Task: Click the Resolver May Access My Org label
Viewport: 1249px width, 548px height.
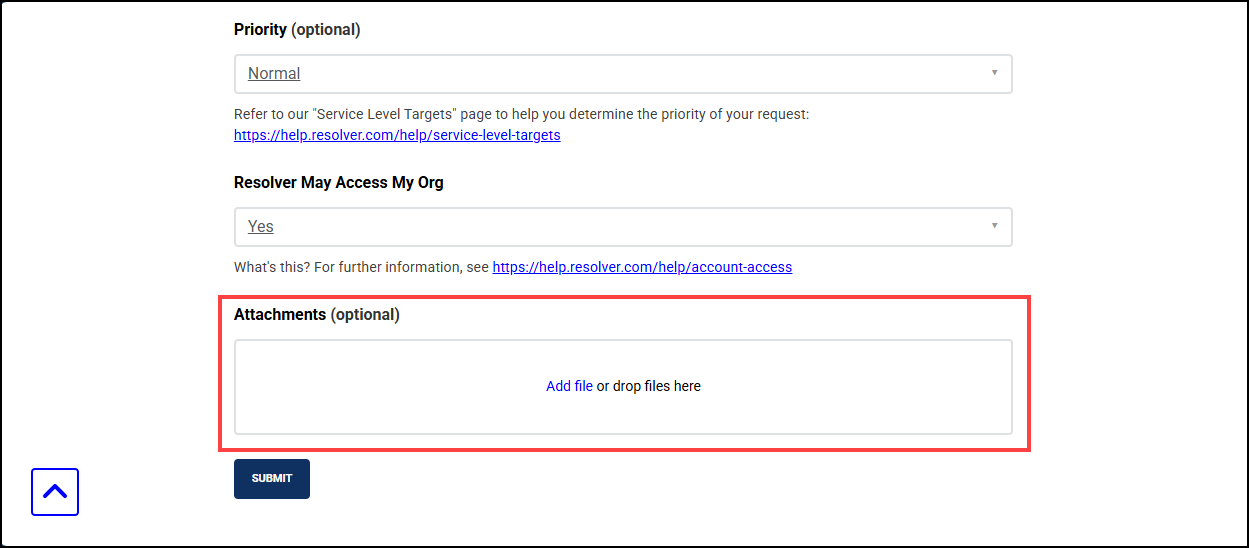Action: coord(338,183)
